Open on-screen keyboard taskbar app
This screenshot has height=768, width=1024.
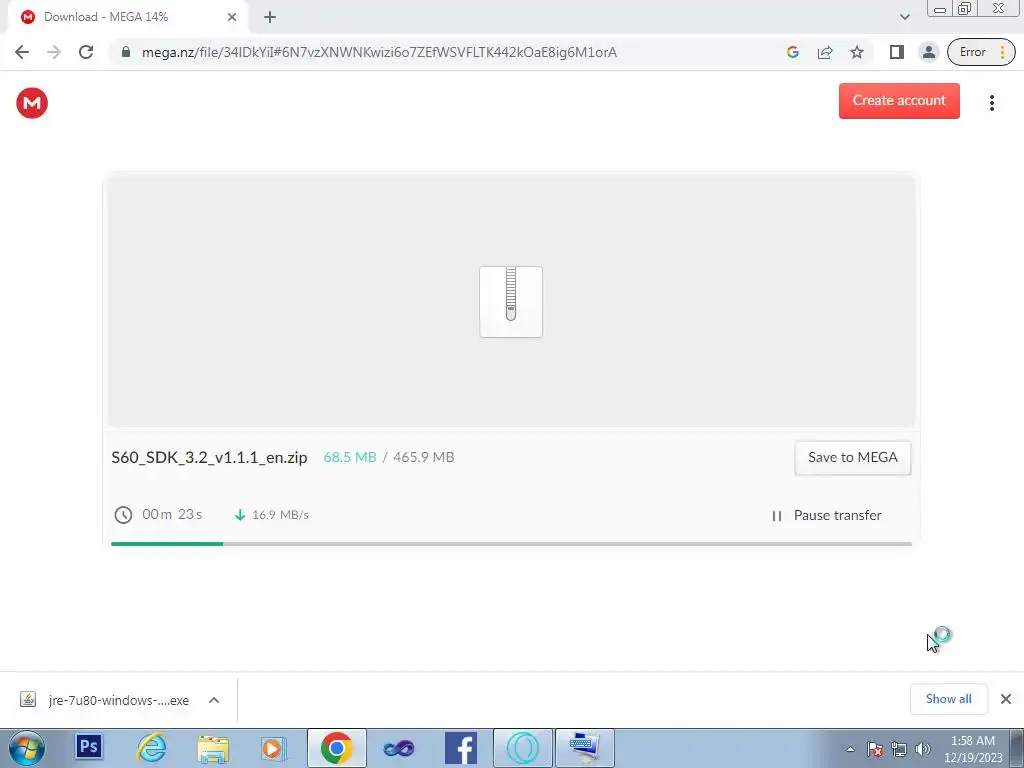click(584, 748)
